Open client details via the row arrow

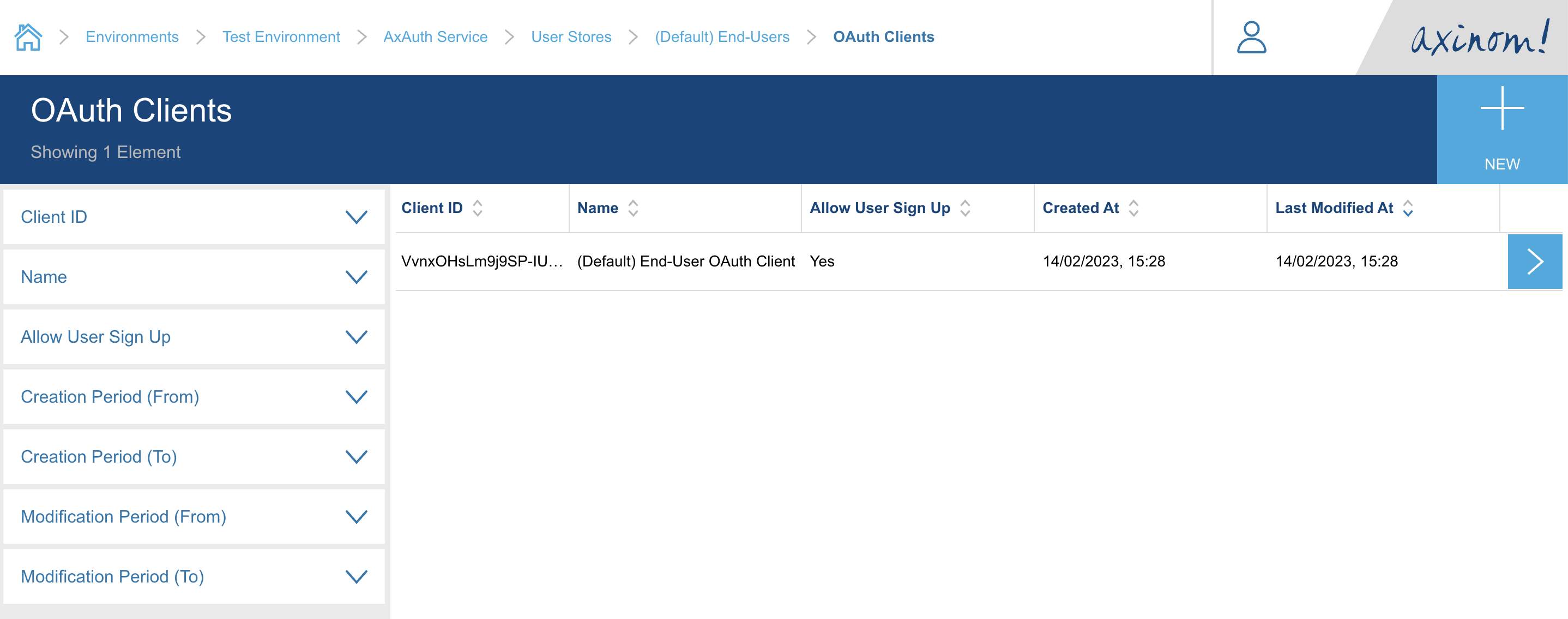click(x=1535, y=262)
